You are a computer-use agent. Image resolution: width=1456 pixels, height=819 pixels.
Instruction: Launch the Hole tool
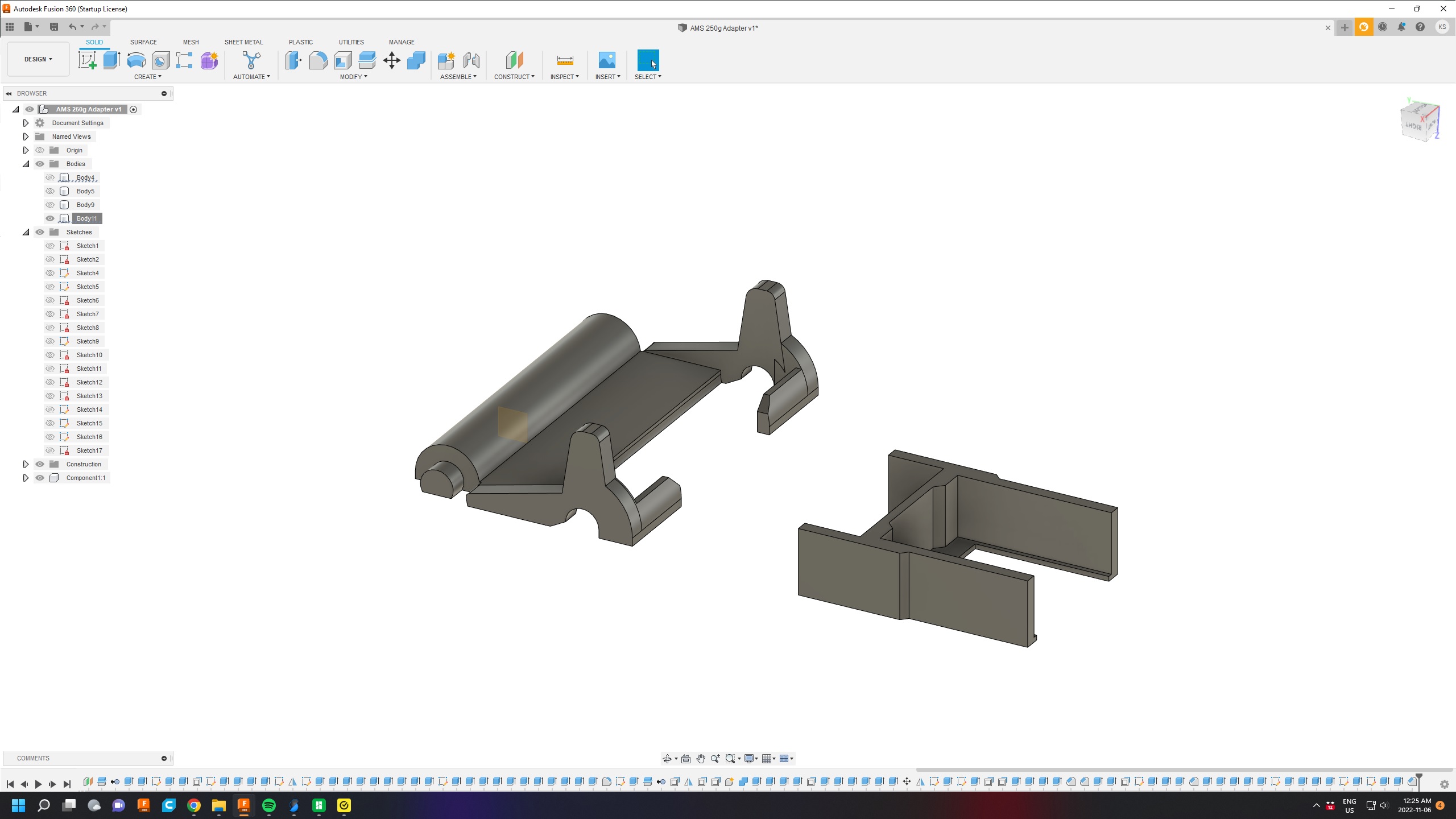coord(160,60)
